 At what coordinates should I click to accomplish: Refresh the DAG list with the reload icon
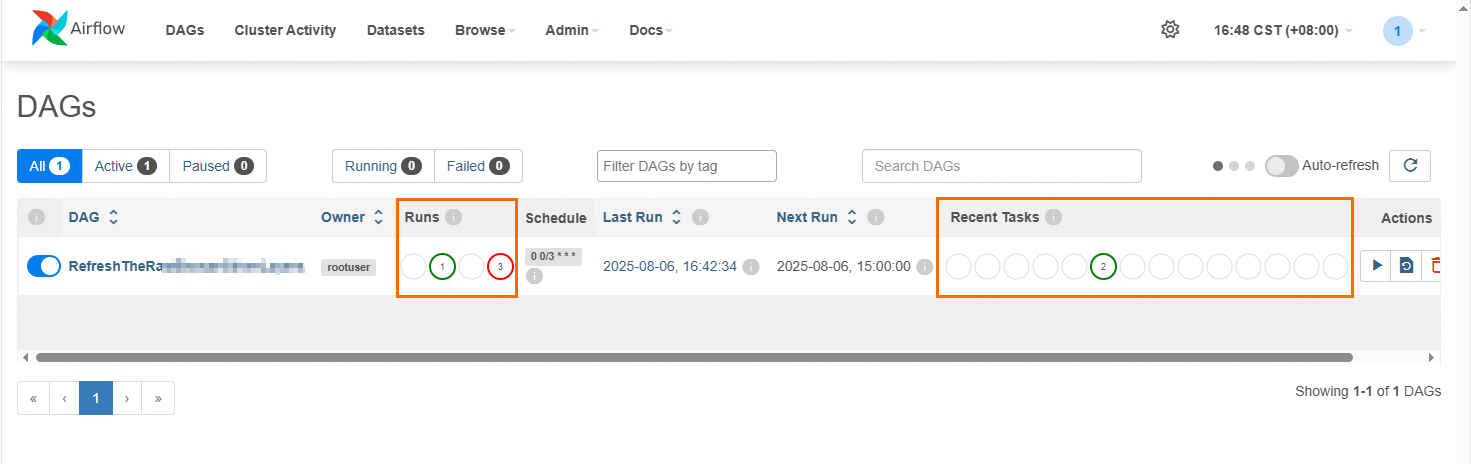coord(1411,166)
